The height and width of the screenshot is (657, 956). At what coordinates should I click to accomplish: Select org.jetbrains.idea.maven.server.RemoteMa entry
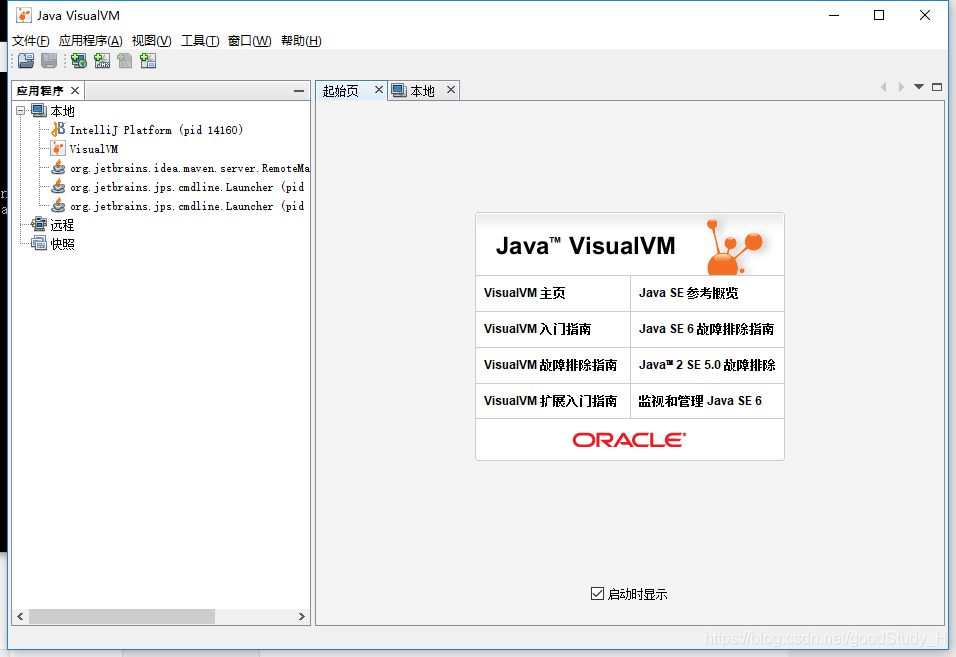point(190,168)
